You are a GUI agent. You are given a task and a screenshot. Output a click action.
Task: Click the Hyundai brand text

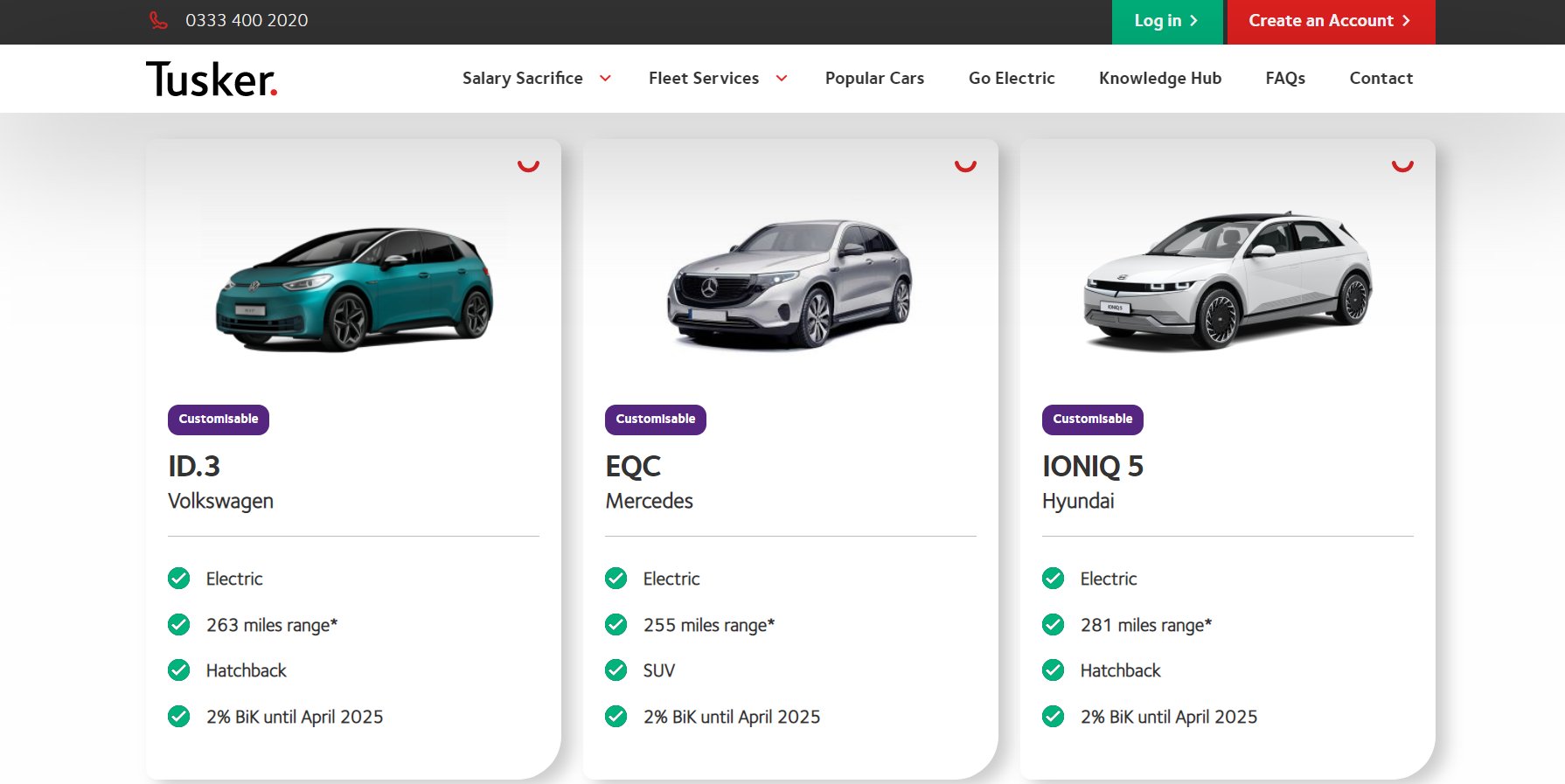coord(1078,501)
